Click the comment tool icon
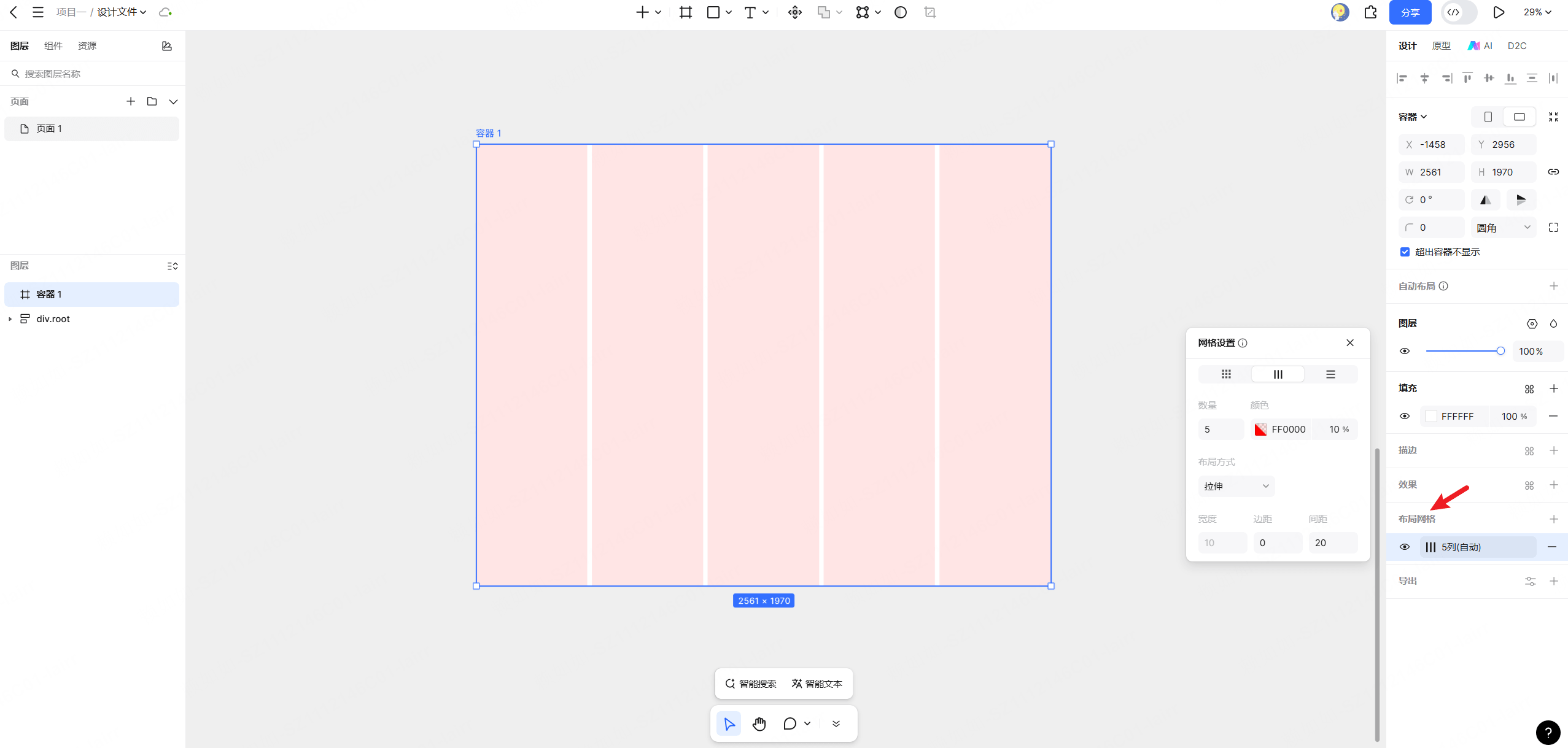The height and width of the screenshot is (748, 1568). (790, 723)
